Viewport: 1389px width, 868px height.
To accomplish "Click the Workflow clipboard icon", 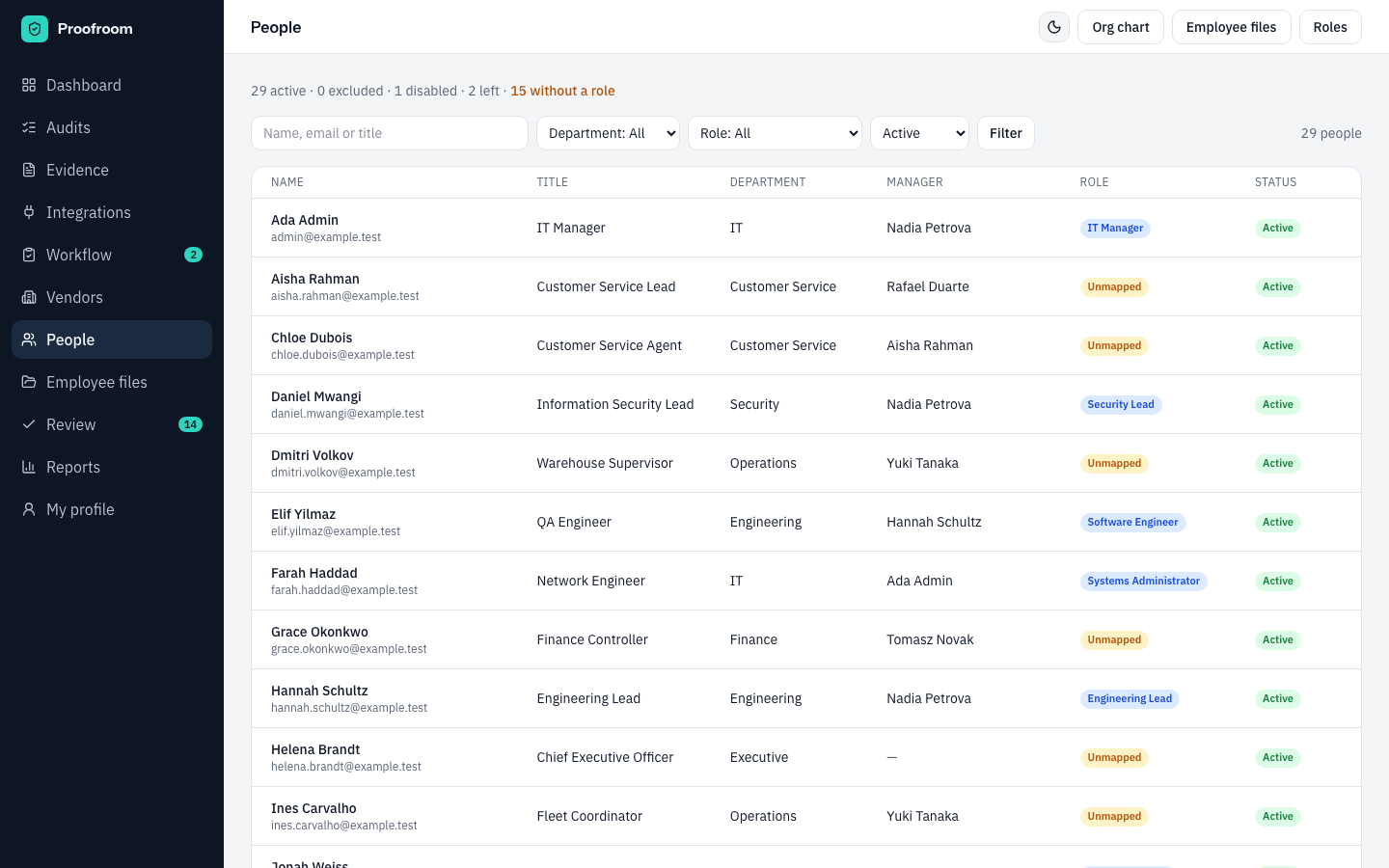I will click(29, 255).
